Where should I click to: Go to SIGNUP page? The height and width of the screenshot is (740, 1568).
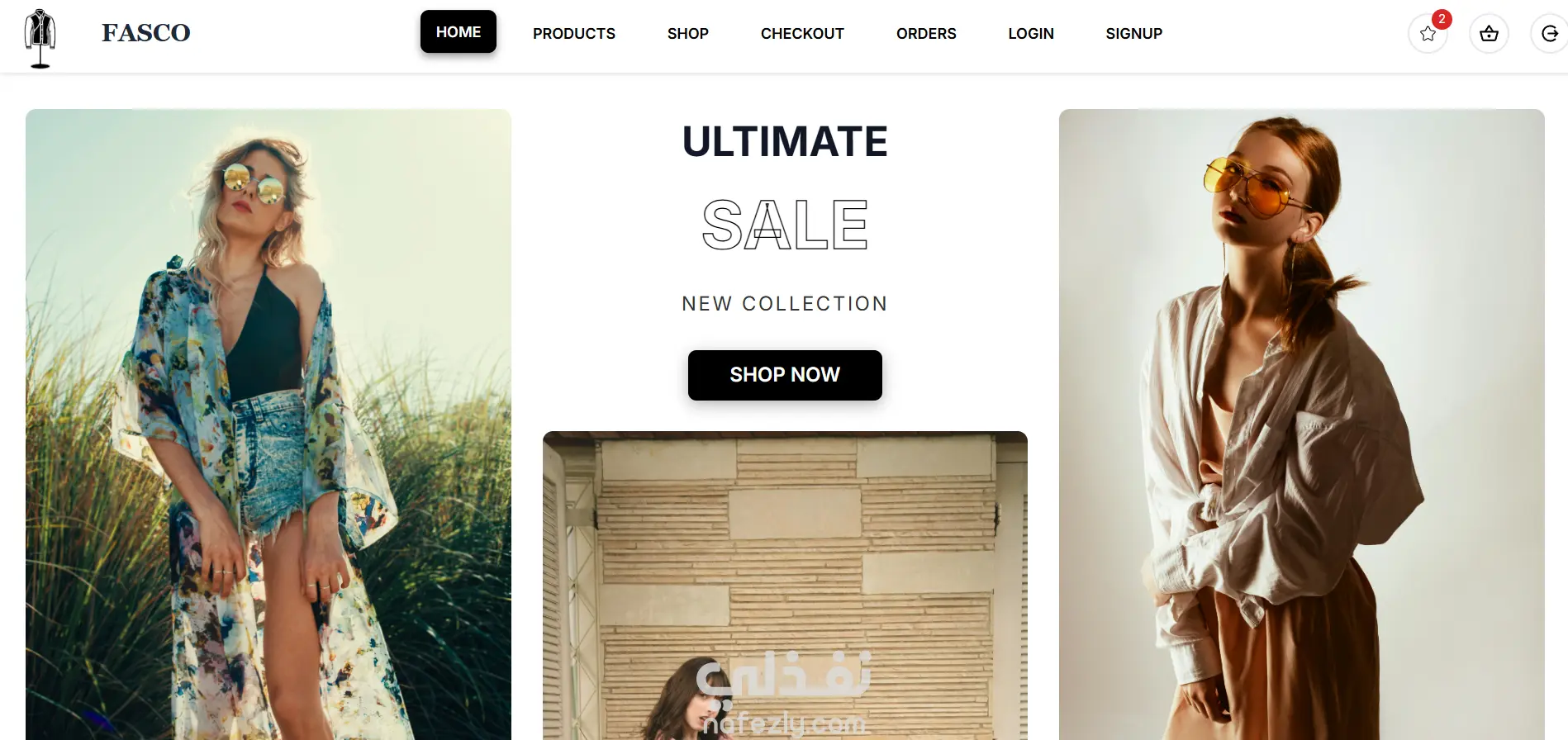(x=1134, y=34)
